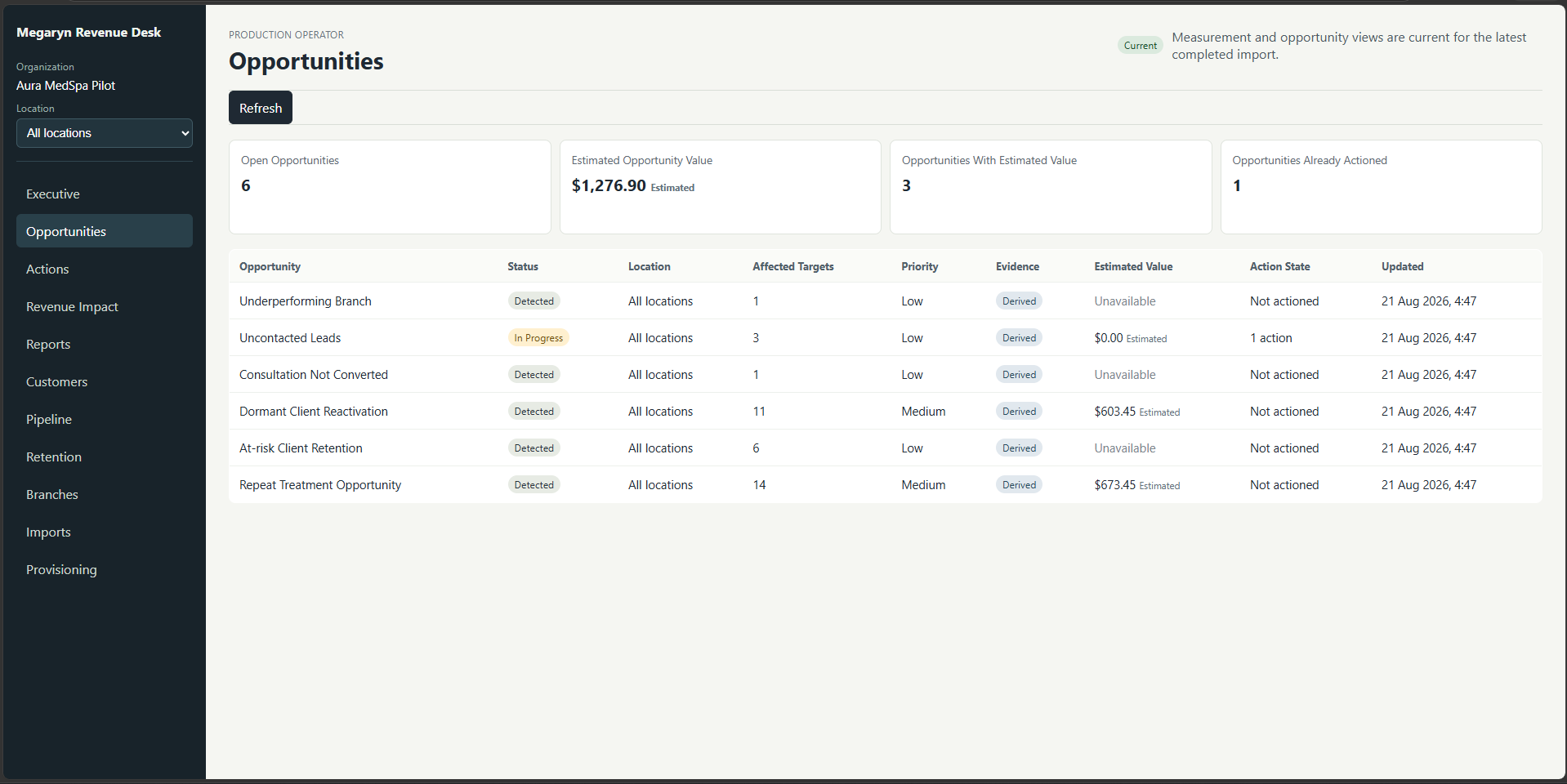This screenshot has width=1567, height=784.
Task: Click the Evidence column header
Action: (1017, 266)
